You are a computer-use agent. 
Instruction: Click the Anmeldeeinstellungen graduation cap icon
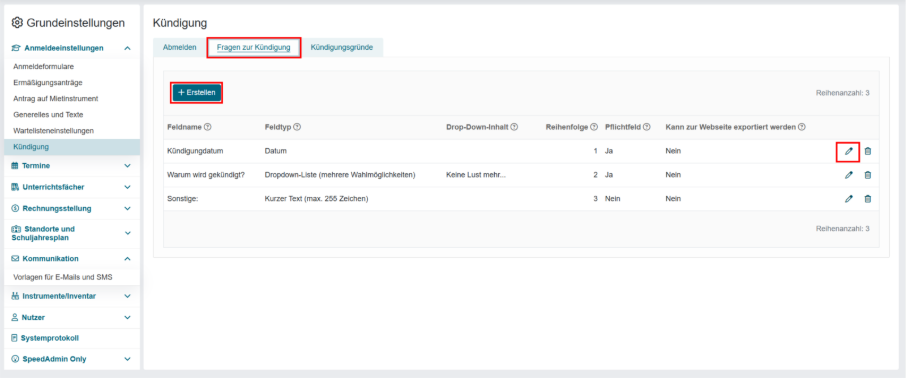16,48
